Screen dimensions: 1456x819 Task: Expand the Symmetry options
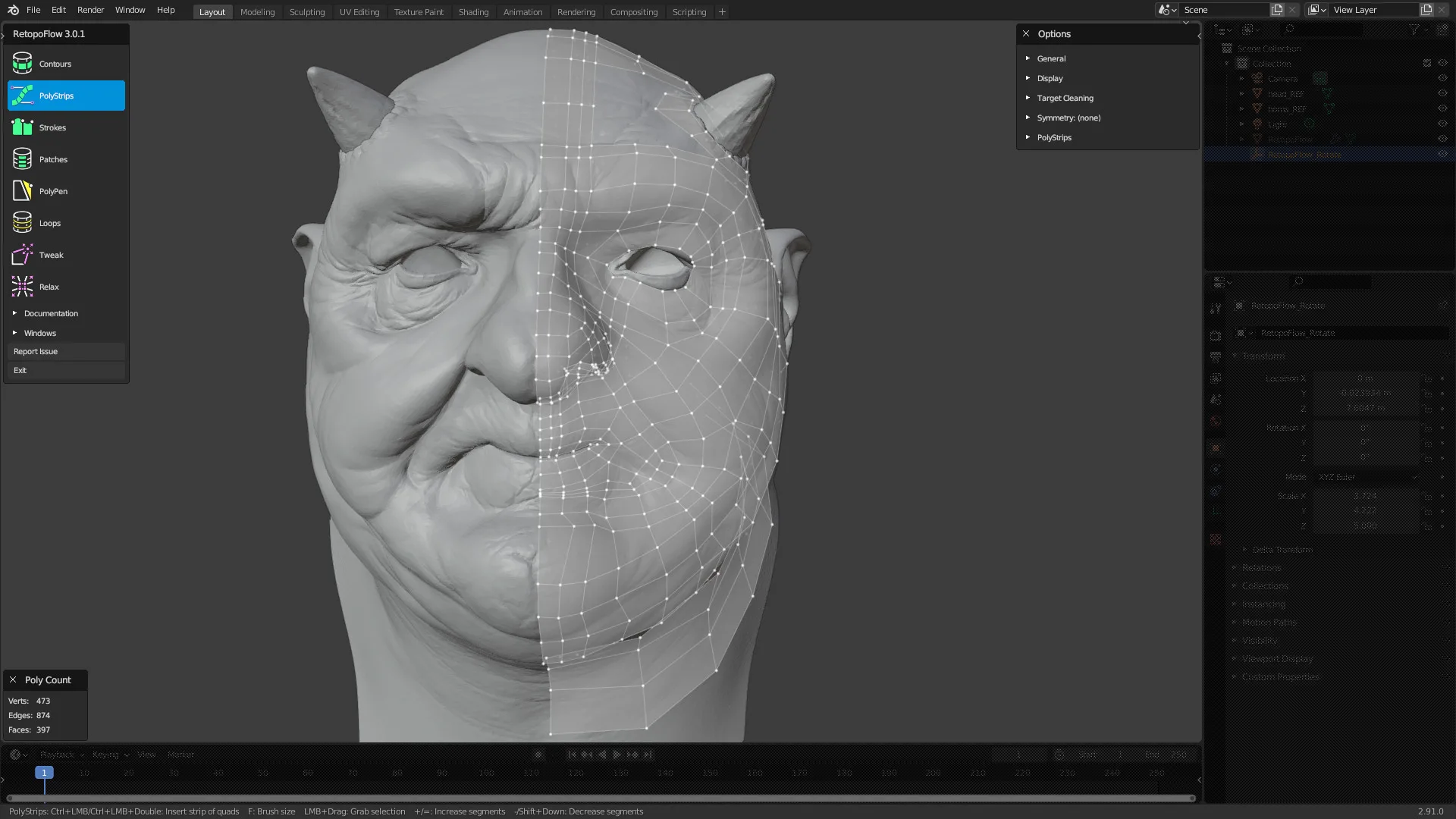pos(1068,118)
